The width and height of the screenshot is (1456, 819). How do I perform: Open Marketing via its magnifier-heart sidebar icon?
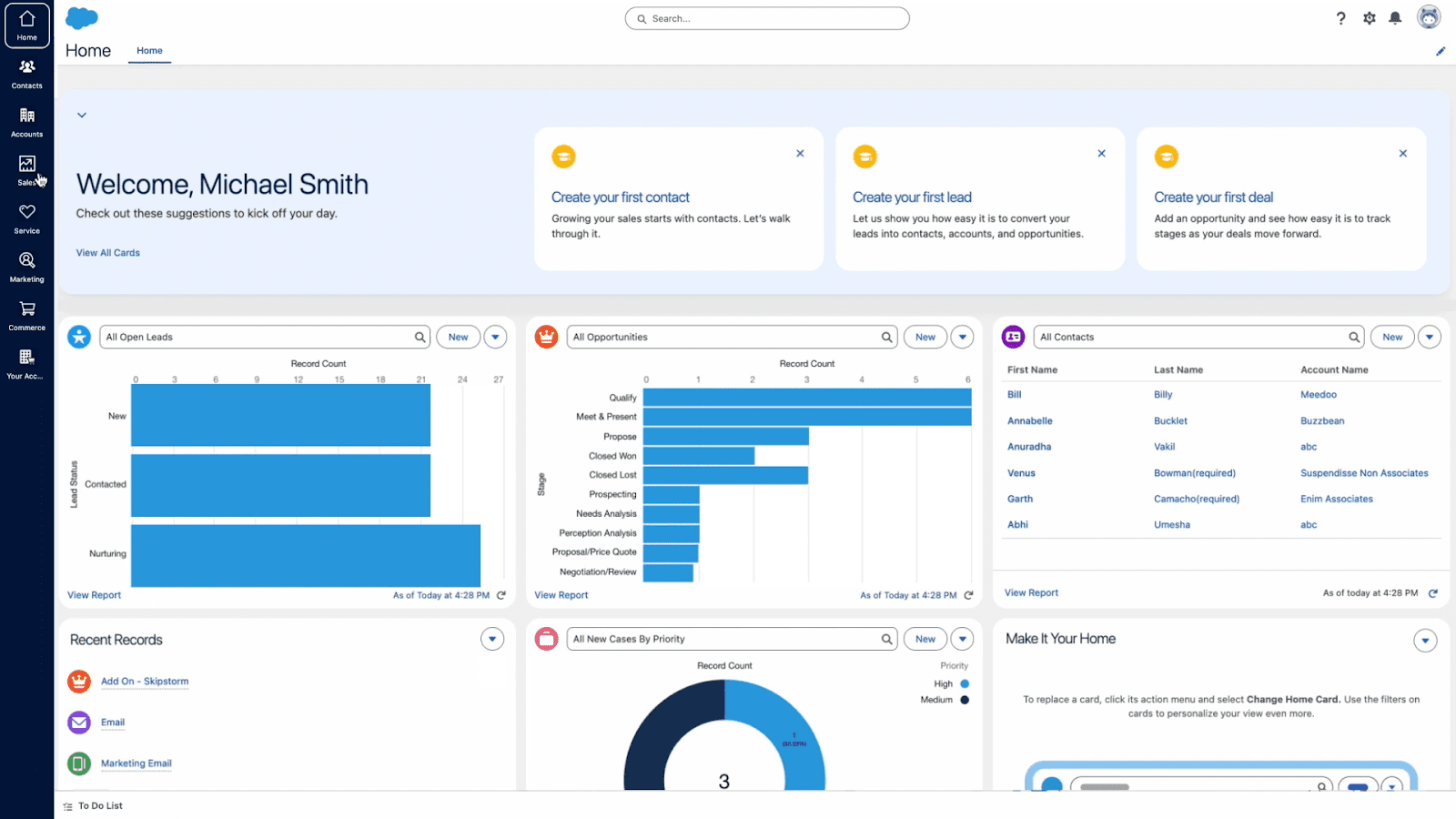point(26,266)
